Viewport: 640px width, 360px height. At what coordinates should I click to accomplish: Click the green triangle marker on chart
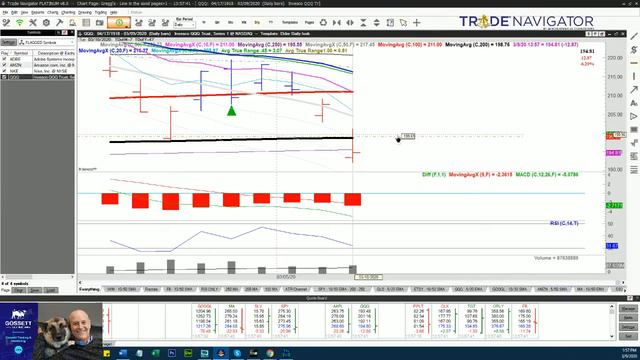(x=231, y=111)
